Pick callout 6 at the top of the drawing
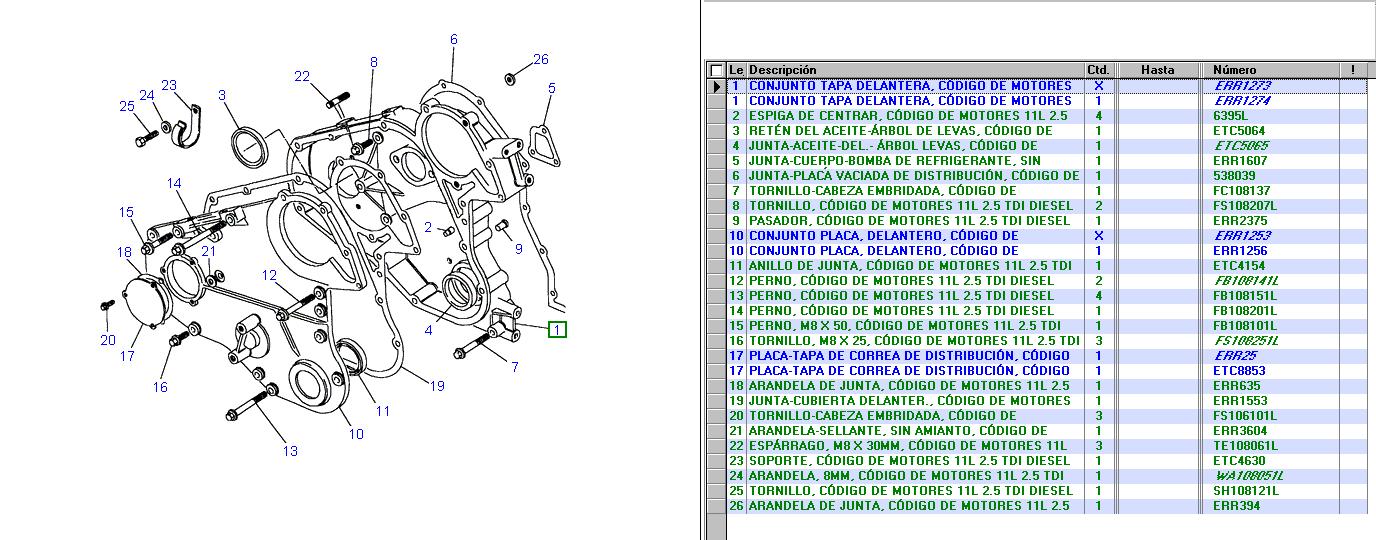 (x=453, y=39)
